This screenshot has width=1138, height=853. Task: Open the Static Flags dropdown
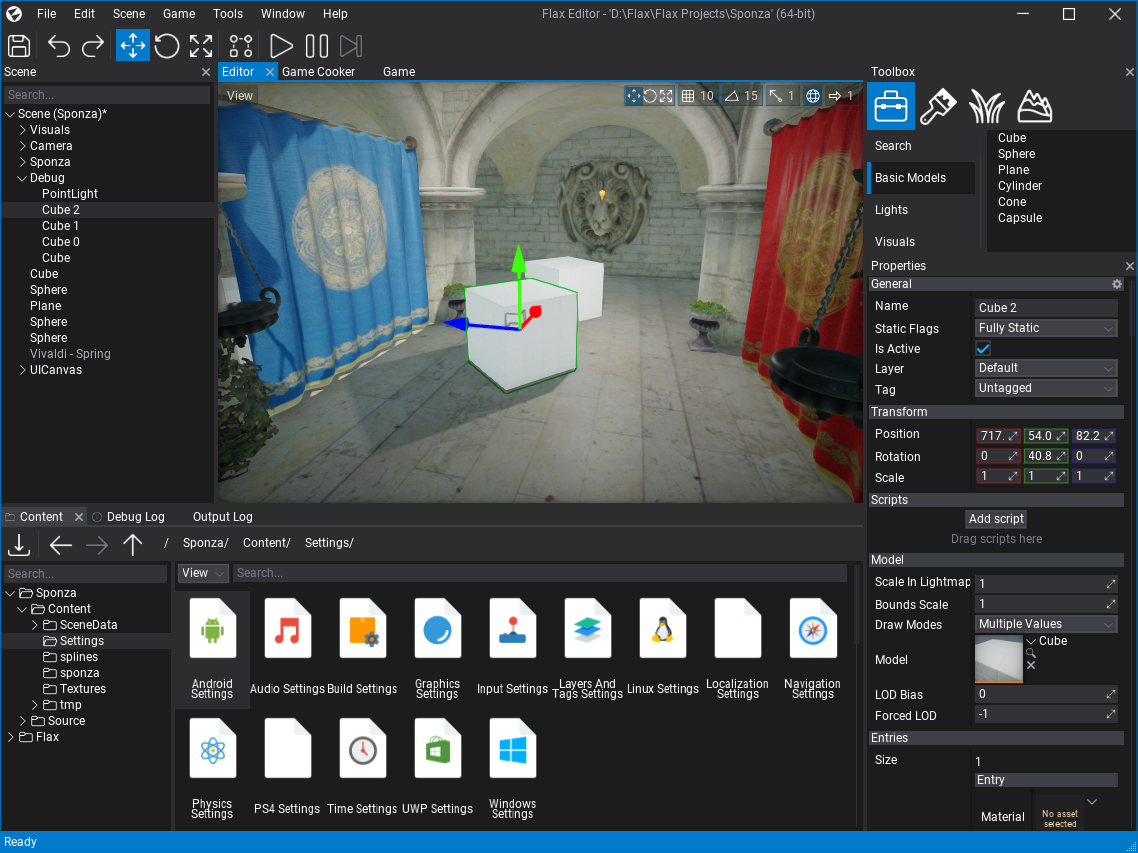[1045, 328]
